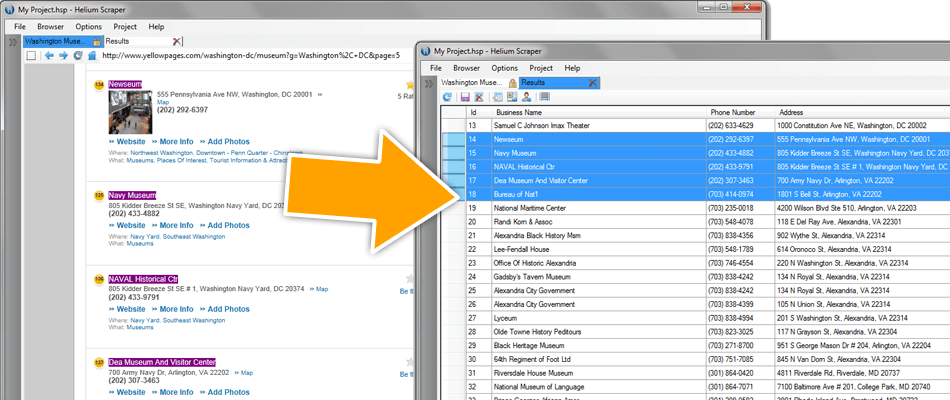
Task: Expand the side panel in the right window
Action: [x=429, y=83]
